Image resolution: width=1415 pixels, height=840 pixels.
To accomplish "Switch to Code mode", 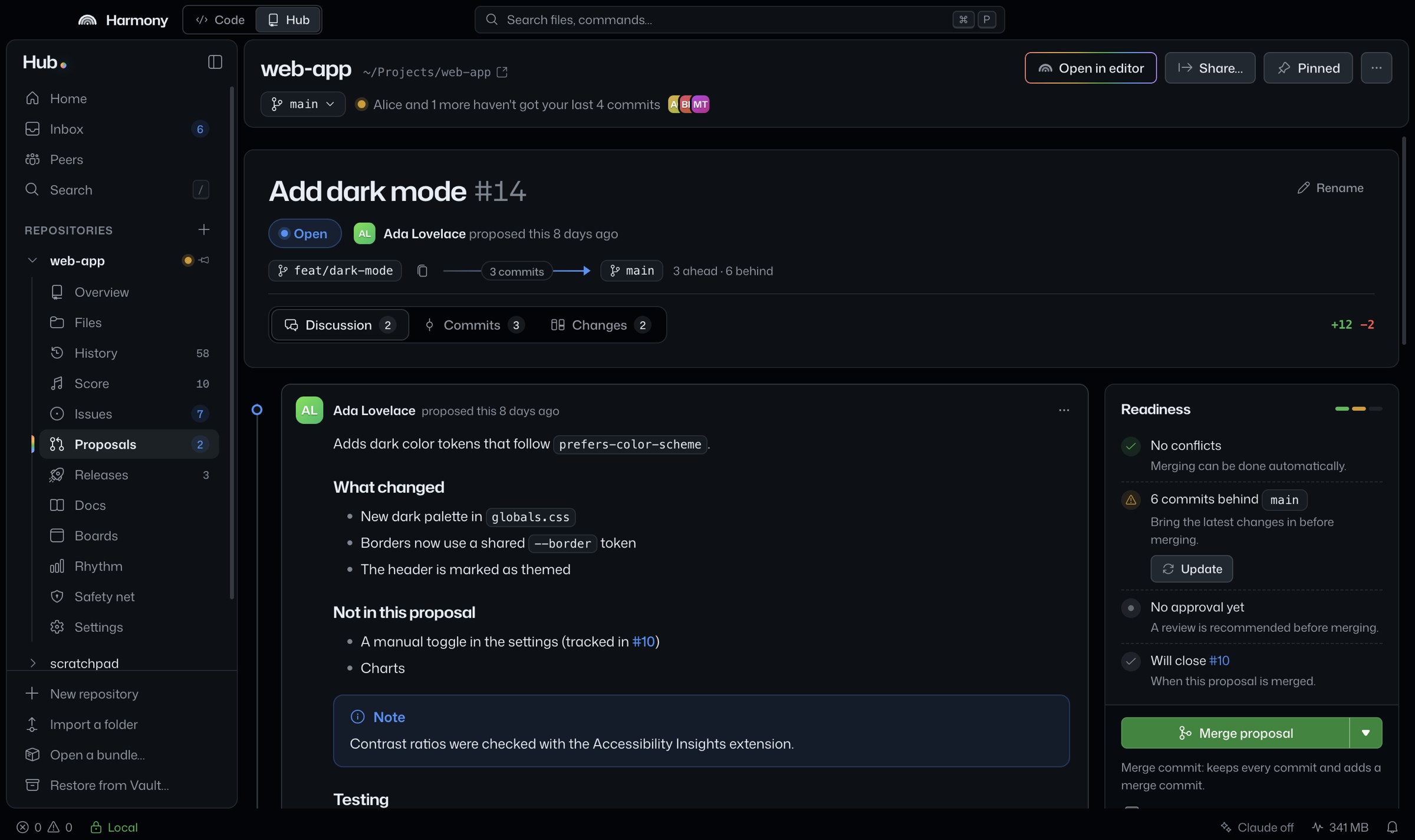I will pos(221,19).
